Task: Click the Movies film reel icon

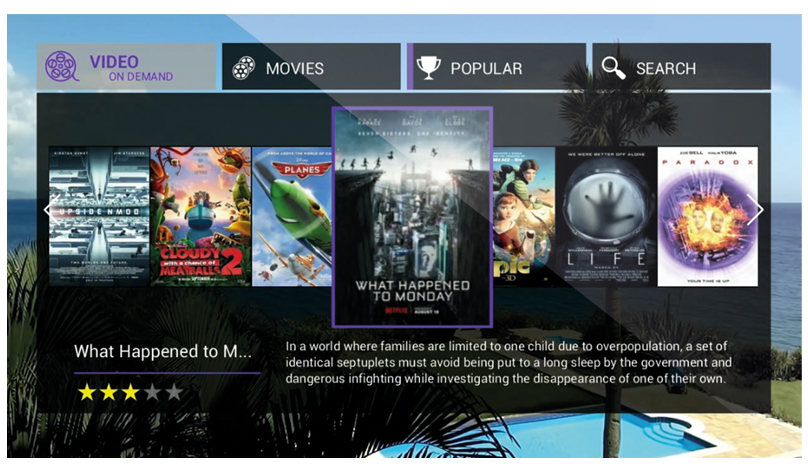Action: click(243, 68)
